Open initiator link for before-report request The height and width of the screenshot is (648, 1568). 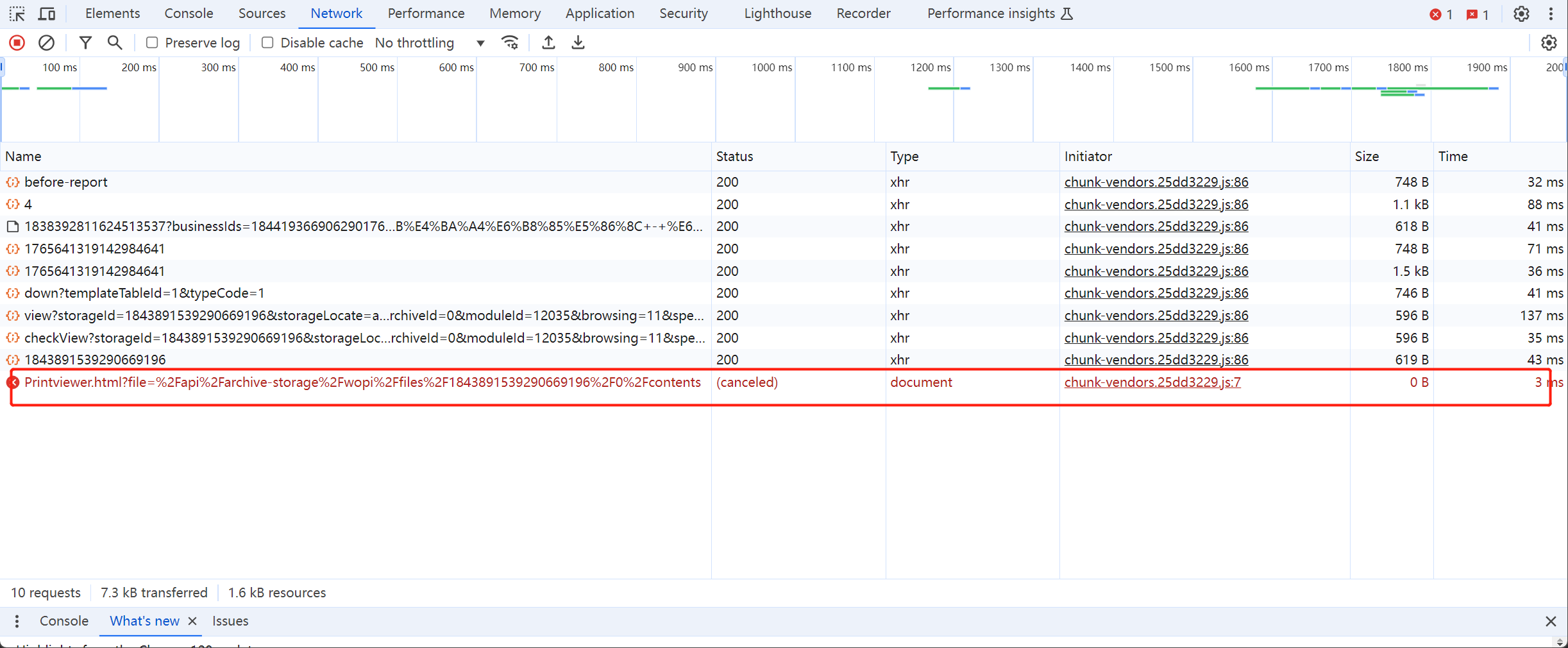1156,182
